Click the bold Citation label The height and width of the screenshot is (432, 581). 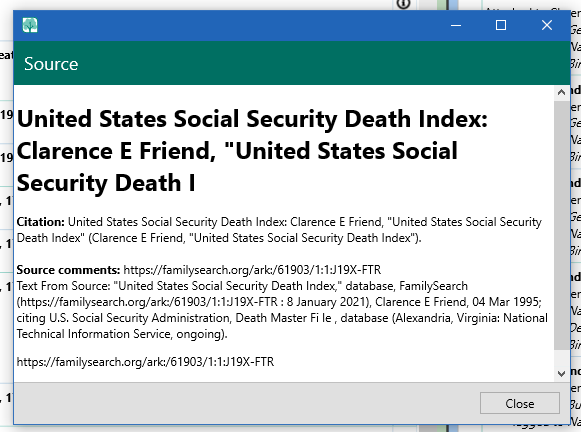pos(41,222)
